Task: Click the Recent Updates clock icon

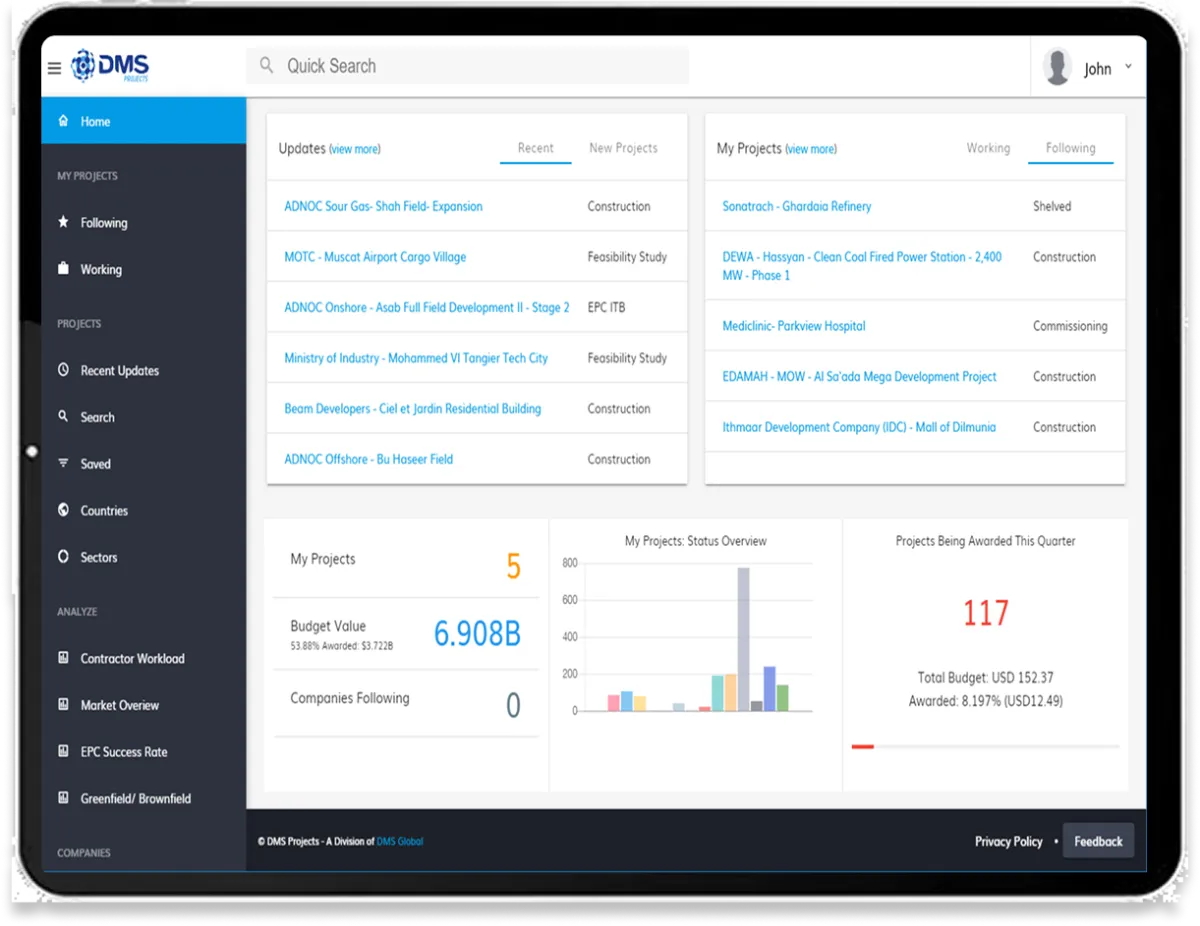Action: click(64, 370)
